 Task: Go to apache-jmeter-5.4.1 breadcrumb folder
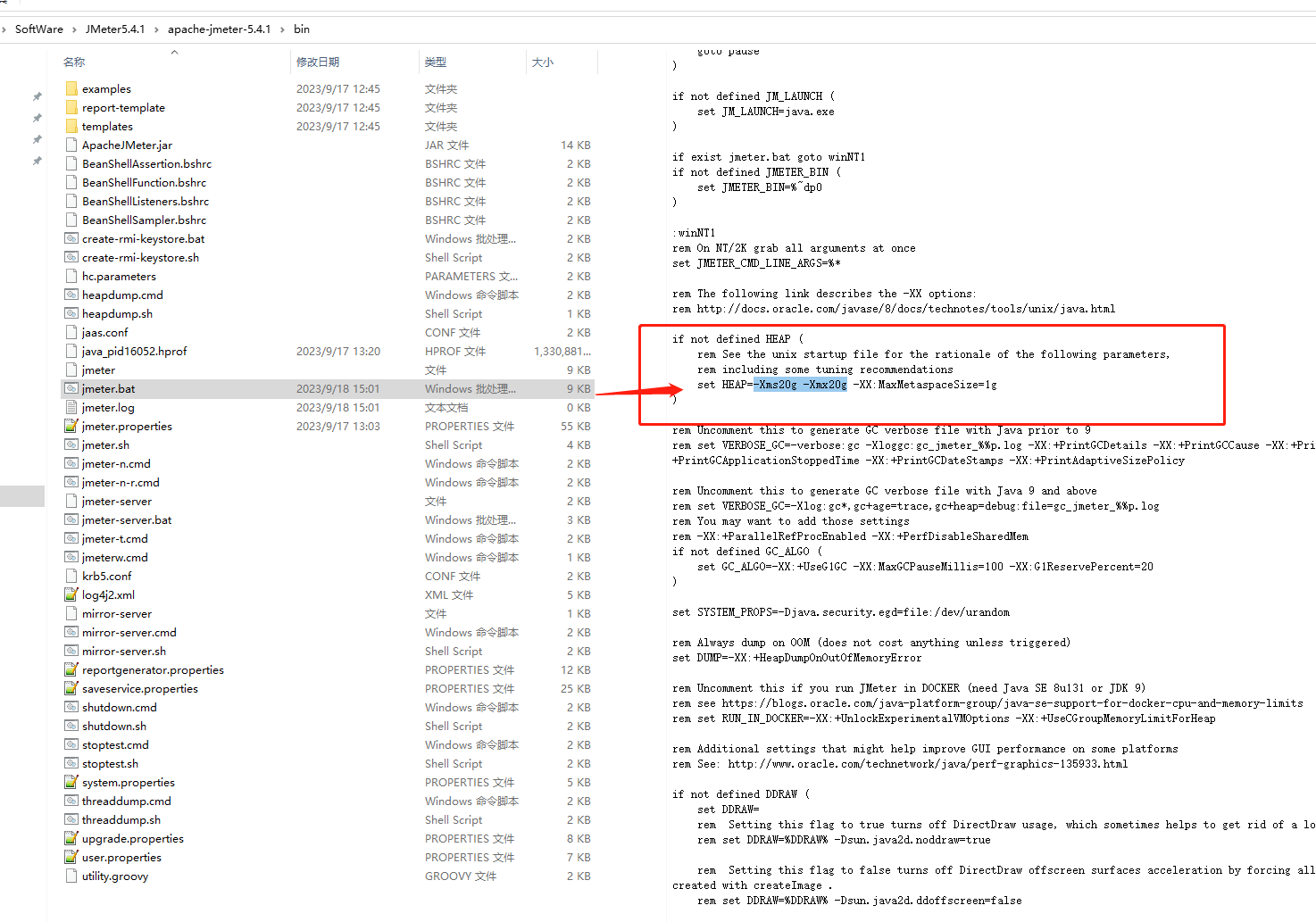pyautogui.click(x=220, y=29)
